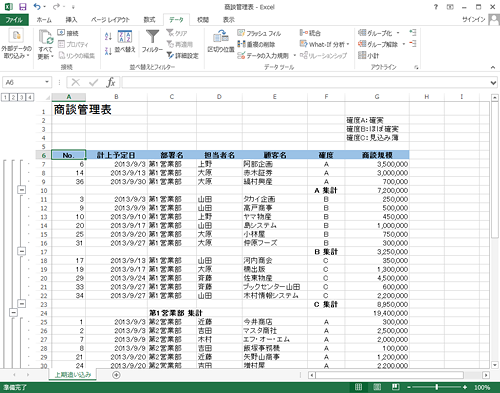Collapse the A 集計 group minus button
This screenshot has height=393, width=500.
(21, 190)
